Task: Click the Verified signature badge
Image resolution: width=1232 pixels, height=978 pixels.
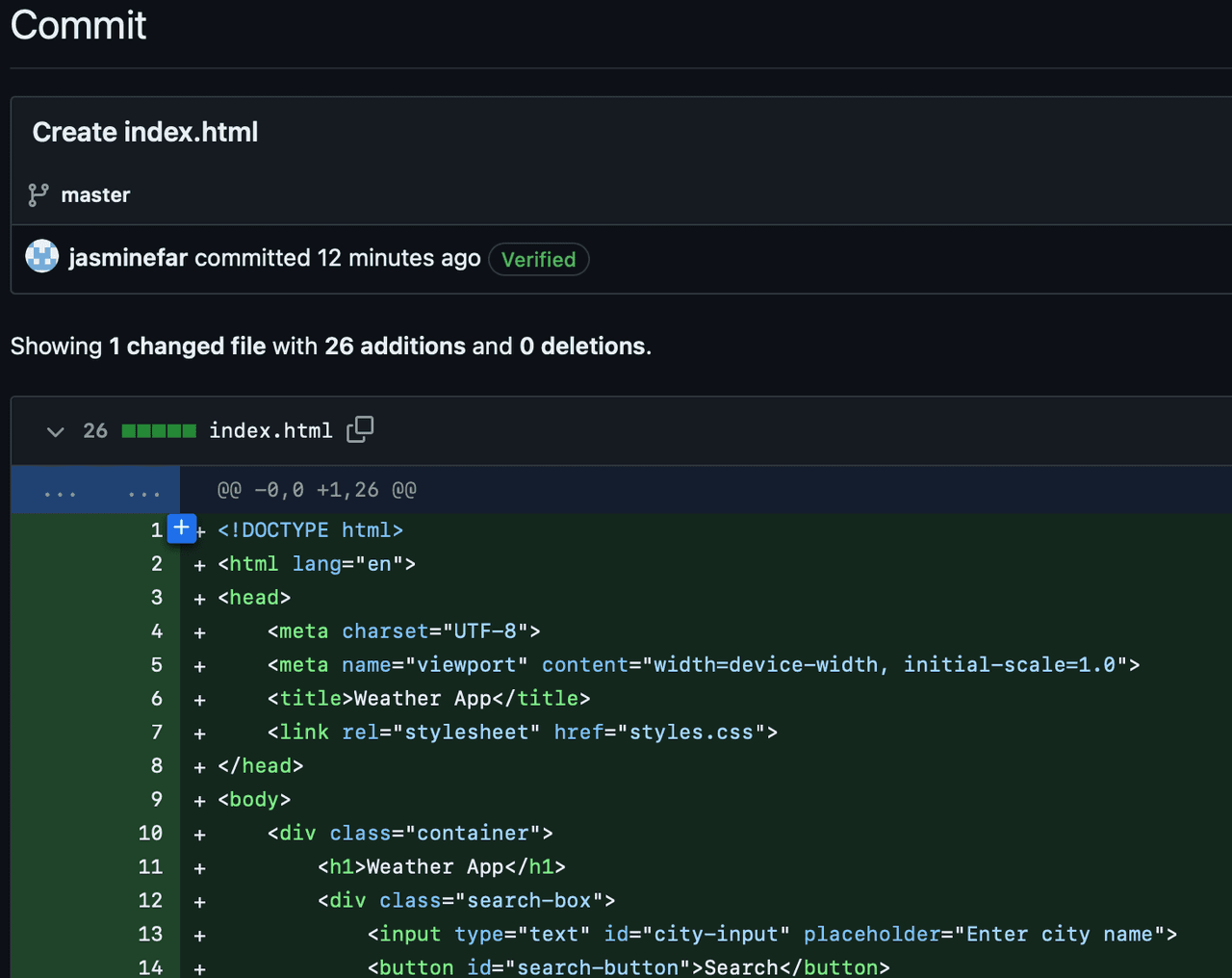Action: click(538, 260)
